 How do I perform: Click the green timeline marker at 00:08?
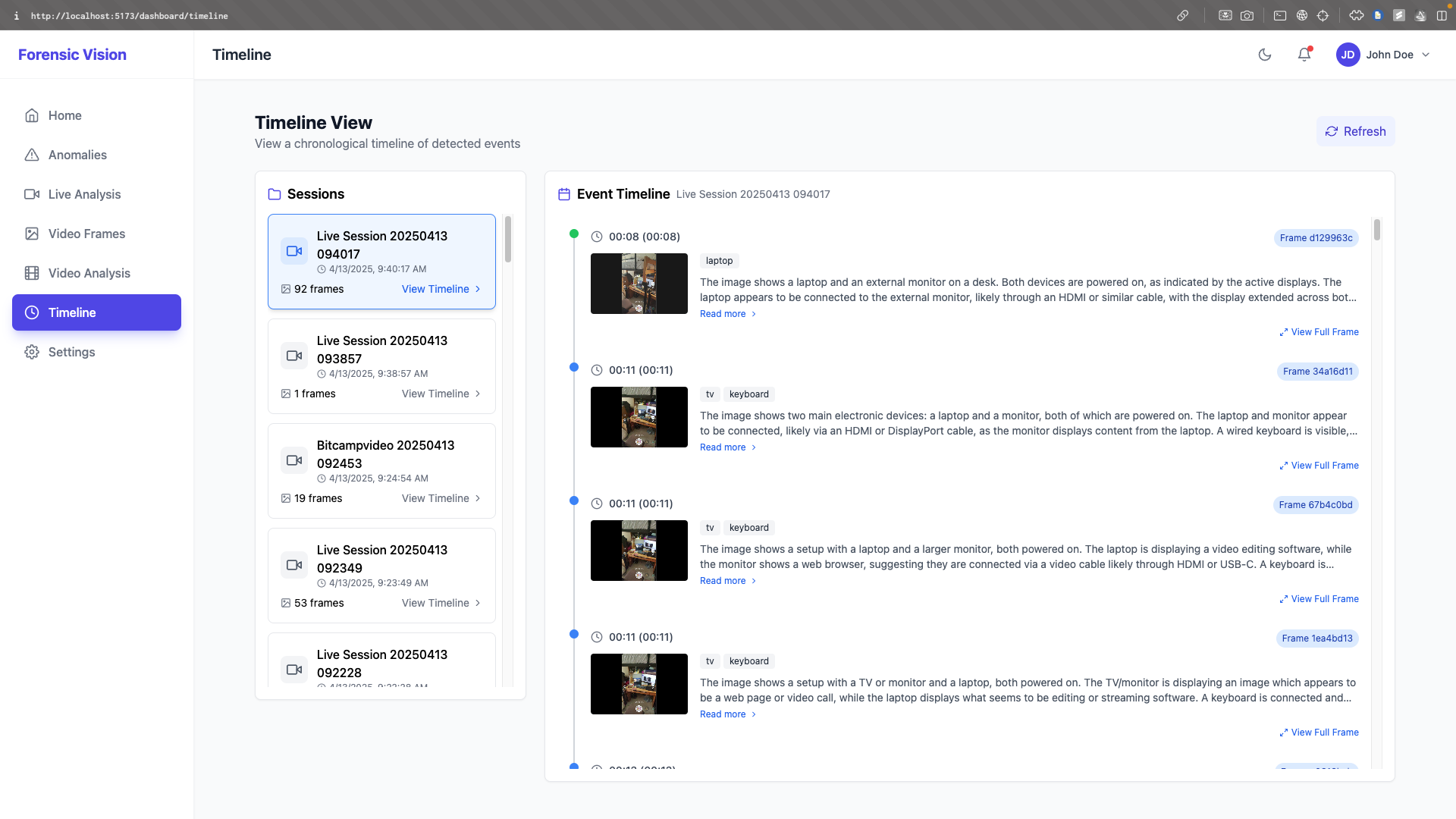574,234
